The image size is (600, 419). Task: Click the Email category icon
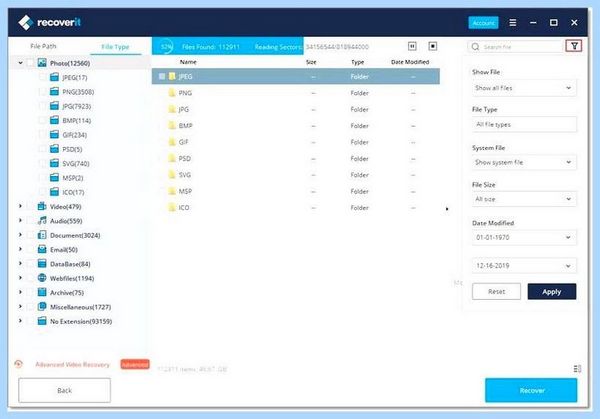point(42,249)
